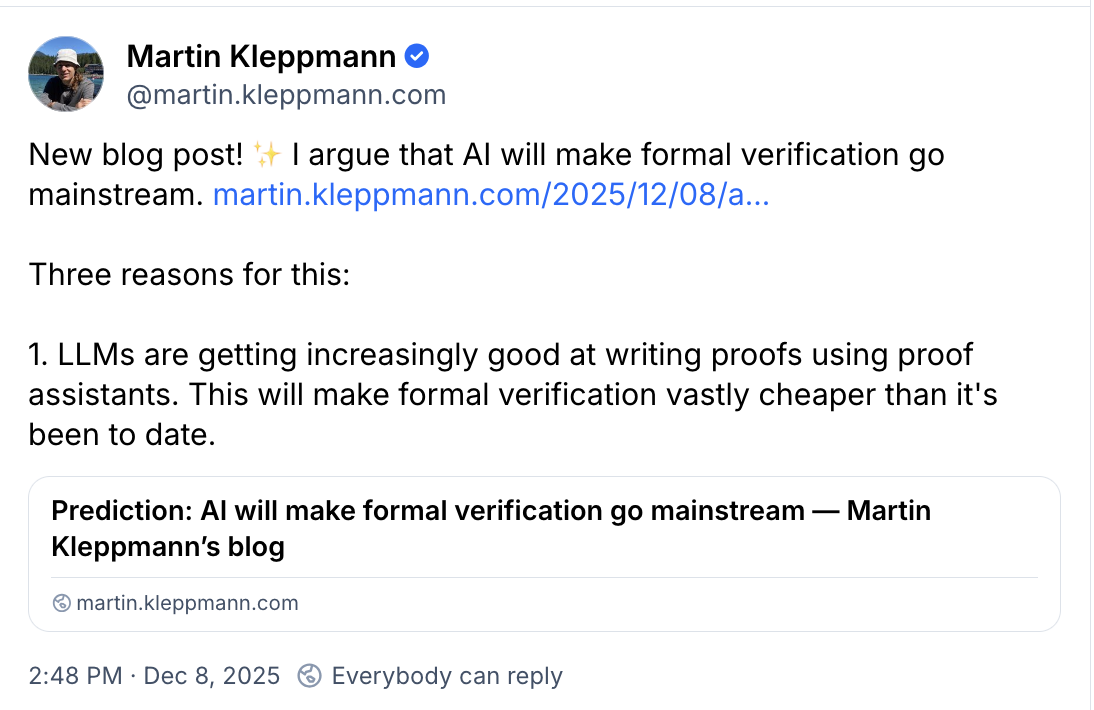The image size is (1094, 710).
Task: Open the martin.kleppmann.com/2025/12/08 blog link
Action: click(x=491, y=194)
